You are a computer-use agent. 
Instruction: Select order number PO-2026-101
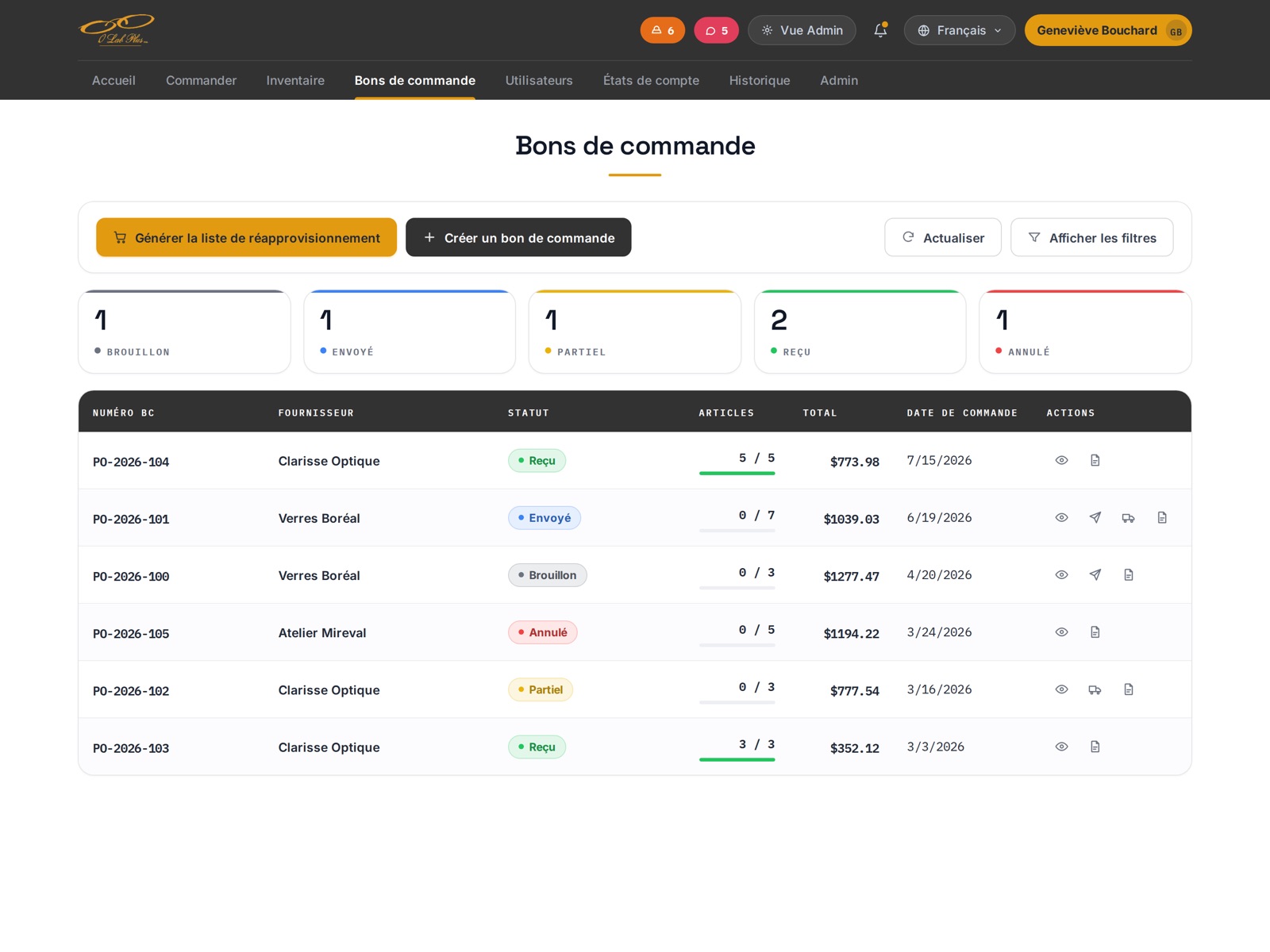131,519
